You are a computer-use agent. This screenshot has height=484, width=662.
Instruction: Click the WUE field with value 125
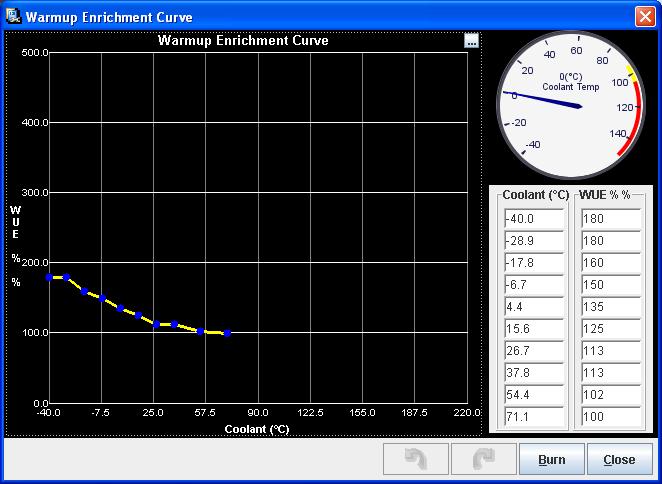click(x=611, y=329)
